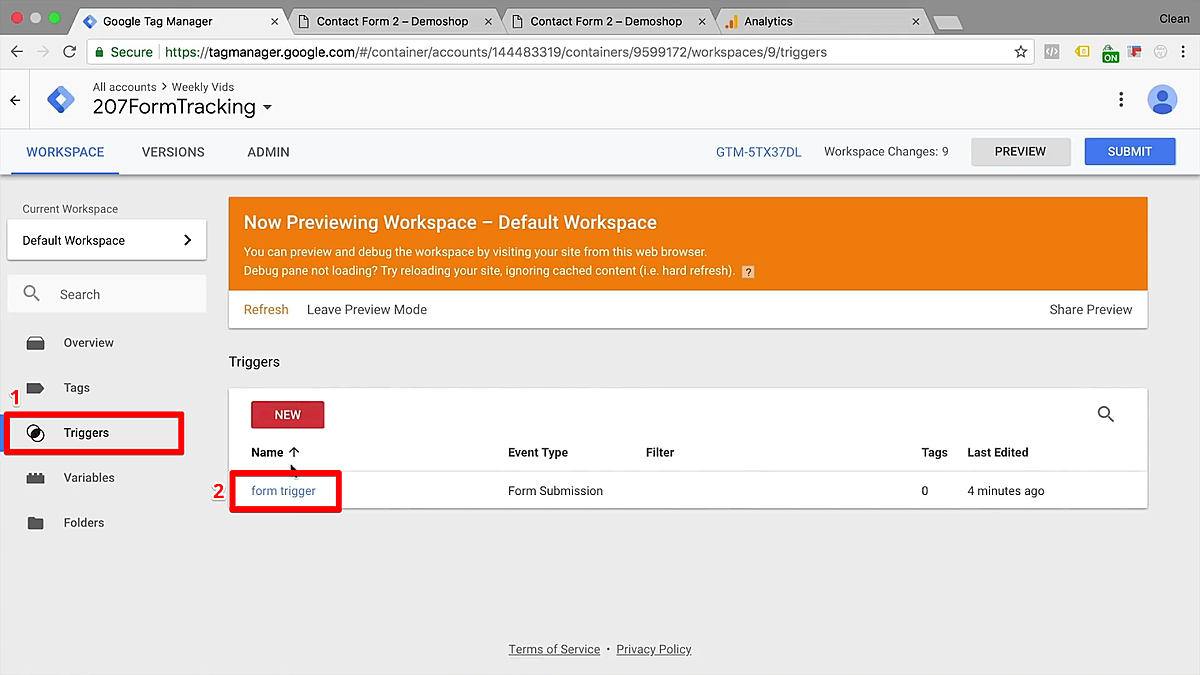
Task: Click the yellow tag extension icon
Action: 1082,51
